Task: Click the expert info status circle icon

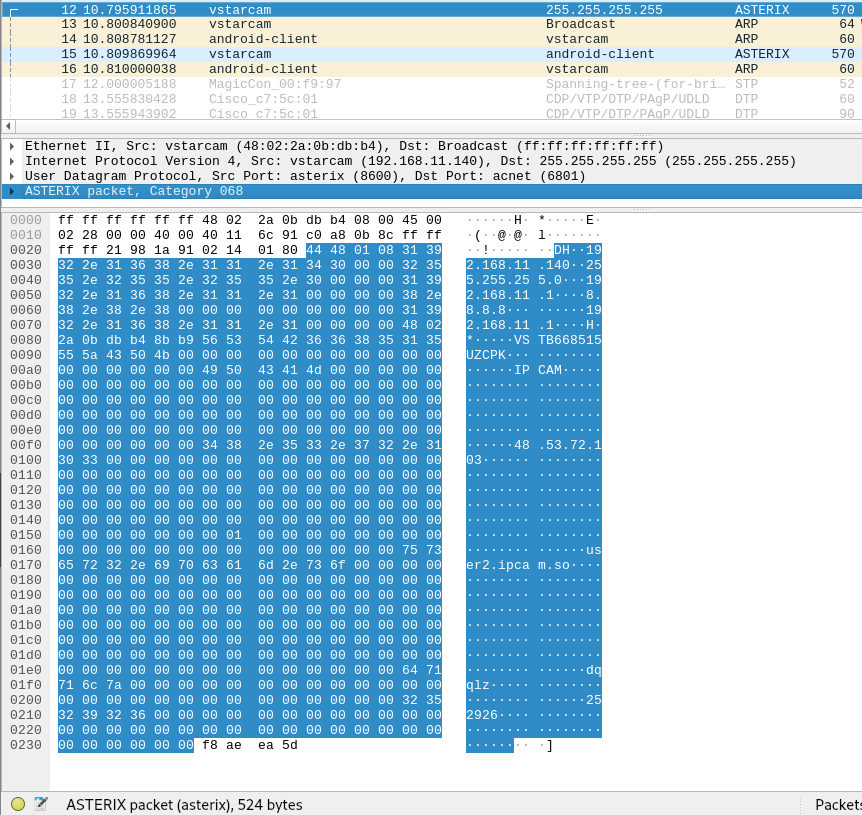Action: pyautogui.click(x=18, y=804)
